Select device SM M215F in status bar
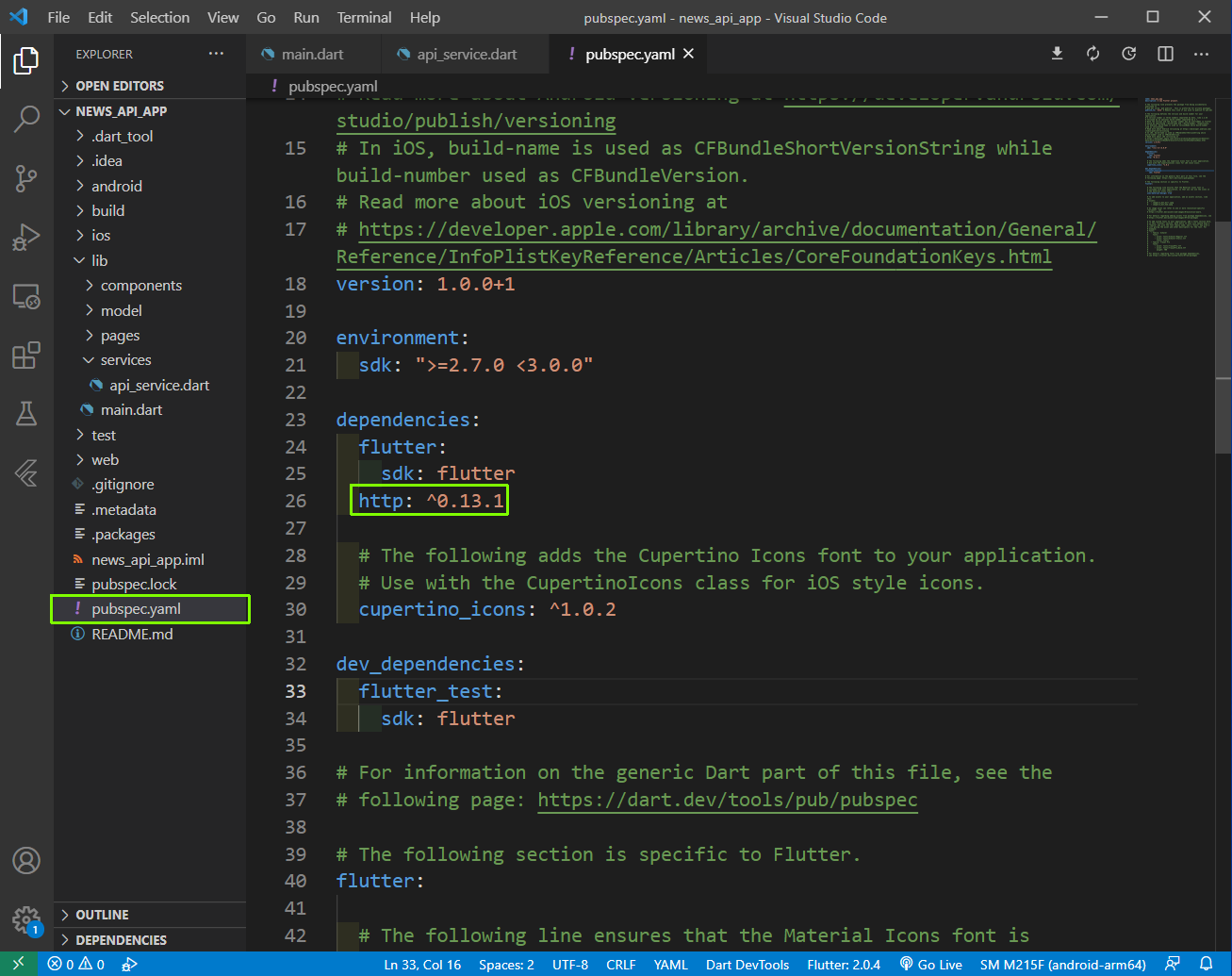 click(1062, 964)
